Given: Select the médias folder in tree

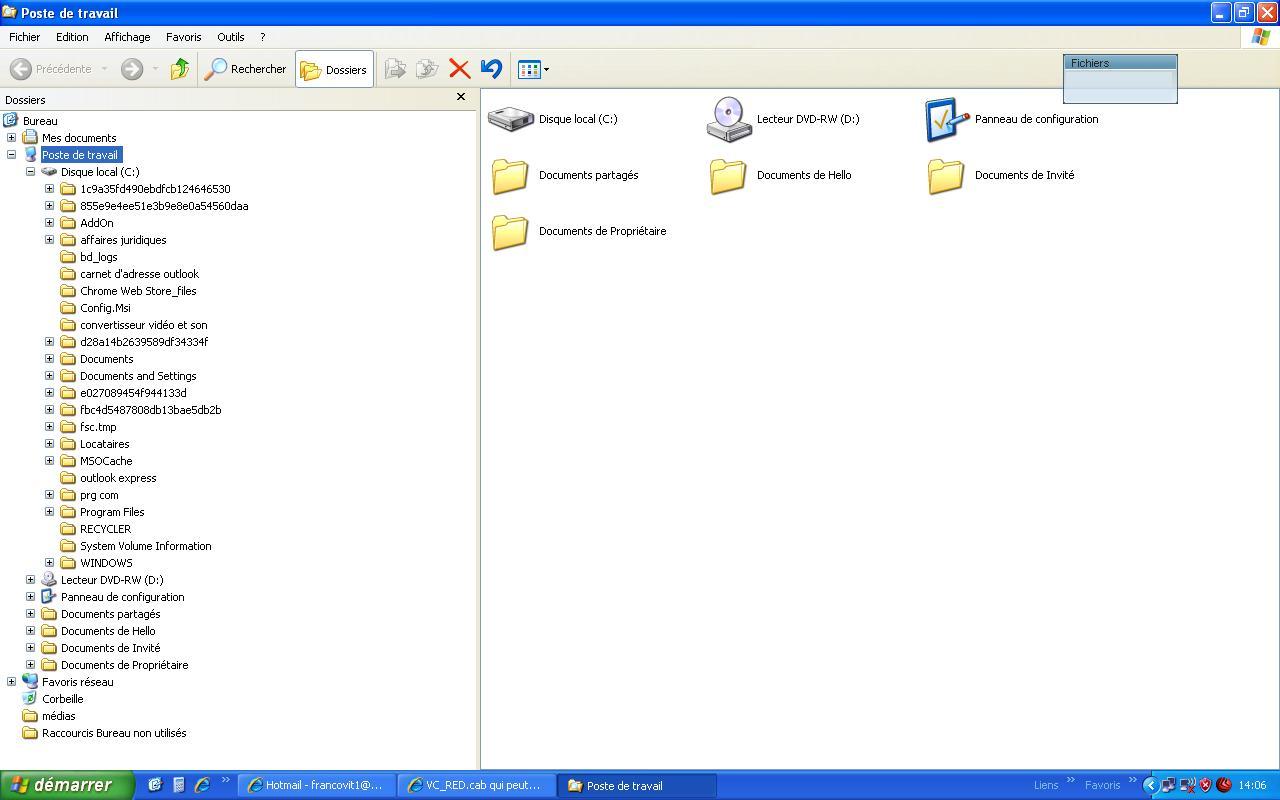Looking at the screenshot, I should pyautogui.click(x=58, y=716).
